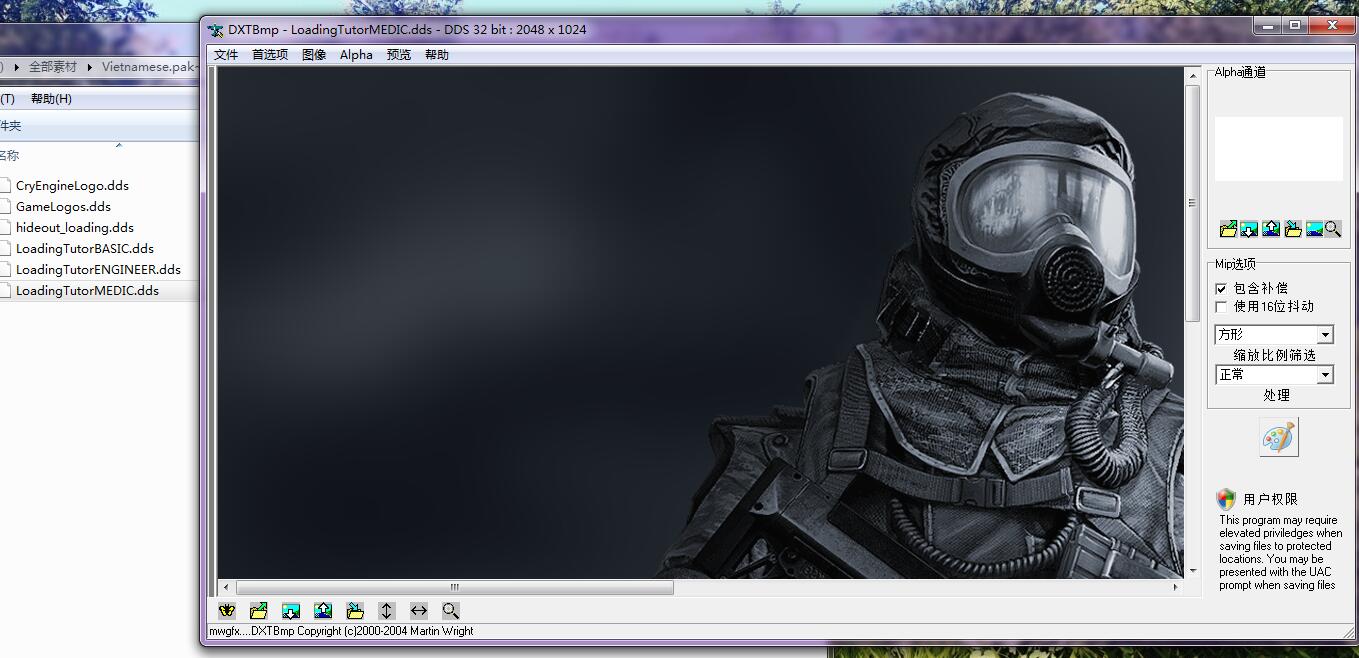
Task: Click the image up-arrow icon in Alpha panel
Action: 1271,229
